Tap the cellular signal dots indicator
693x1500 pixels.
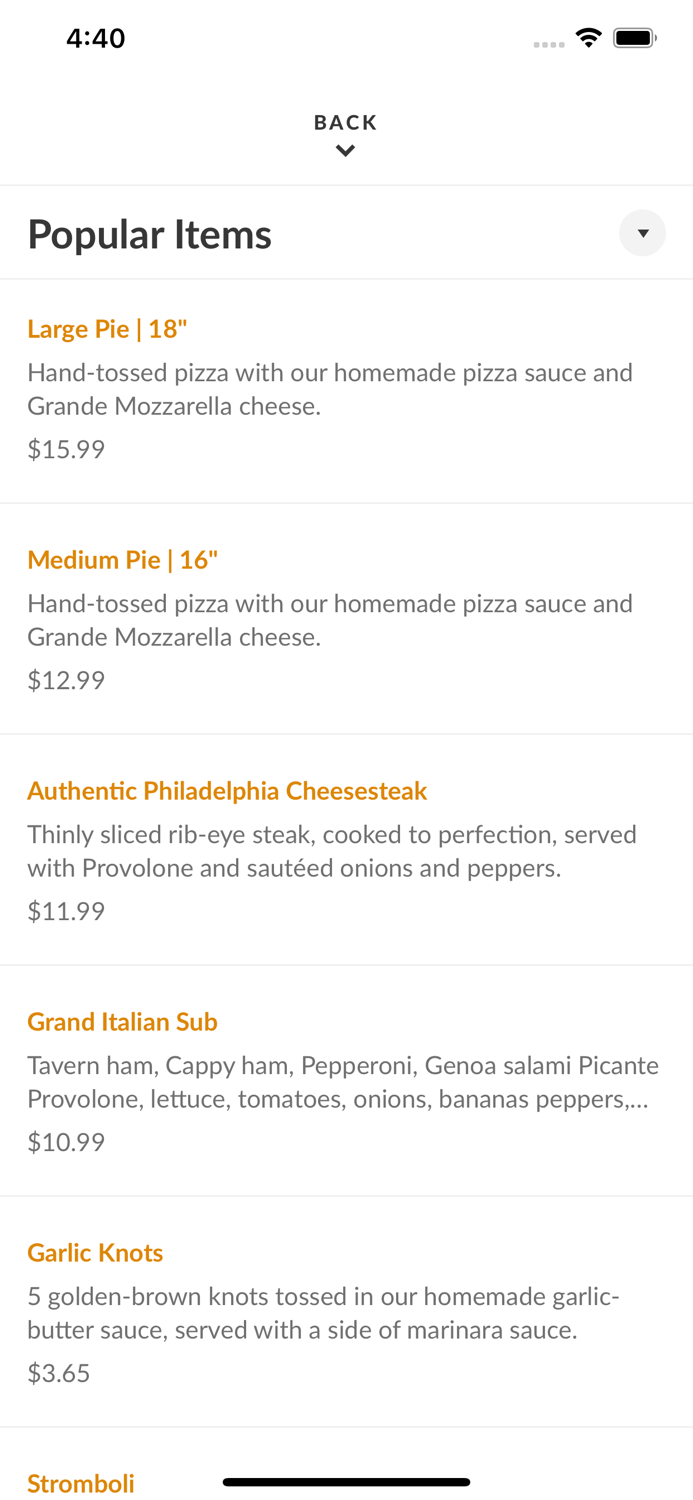pyautogui.click(x=549, y=44)
